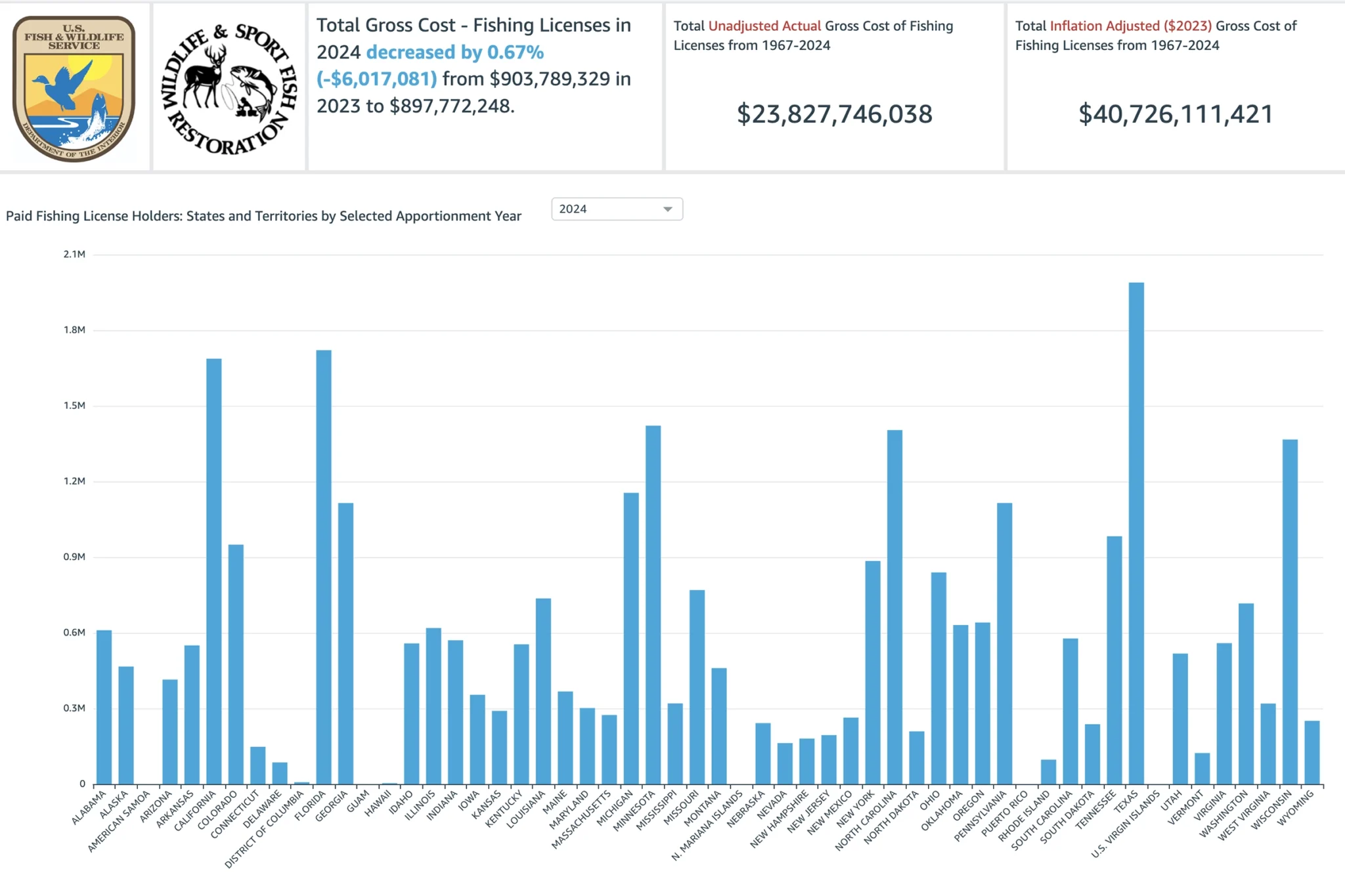Select the South Carolina bar
This screenshot has height=896, width=1345.
coord(1070,711)
